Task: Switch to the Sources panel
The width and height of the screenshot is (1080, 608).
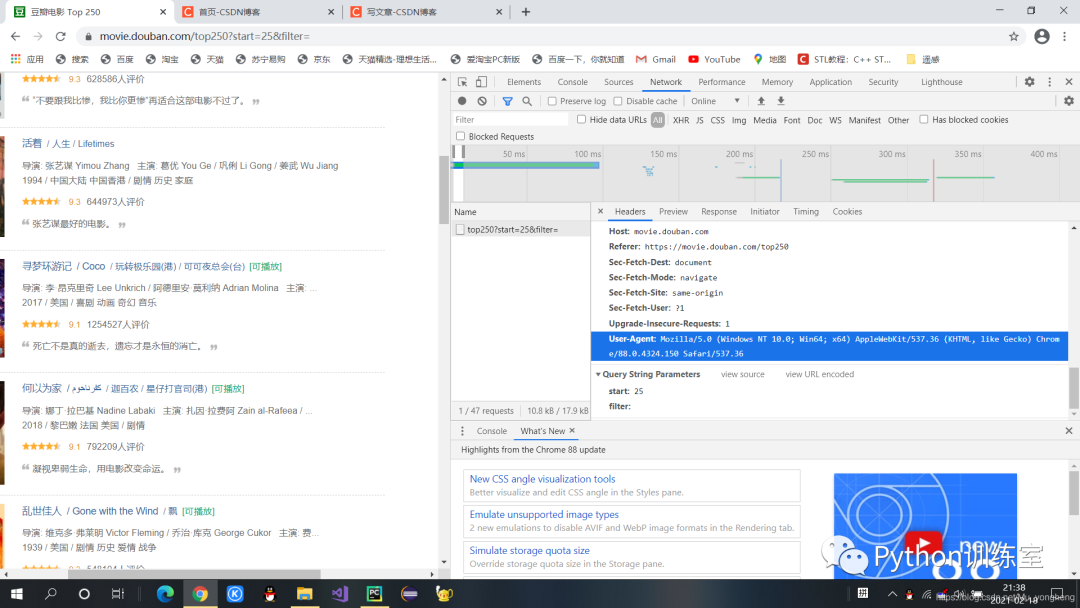Action: coord(619,82)
